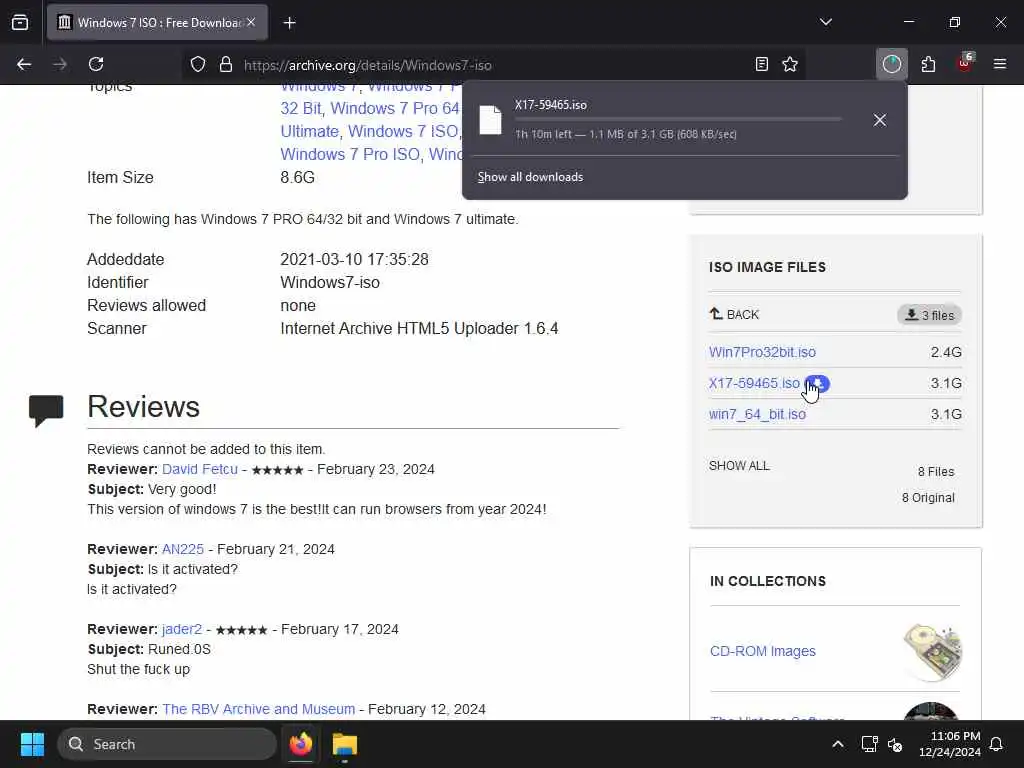Reload the current page
1024x768 pixels.
click(x=96, y=64)
